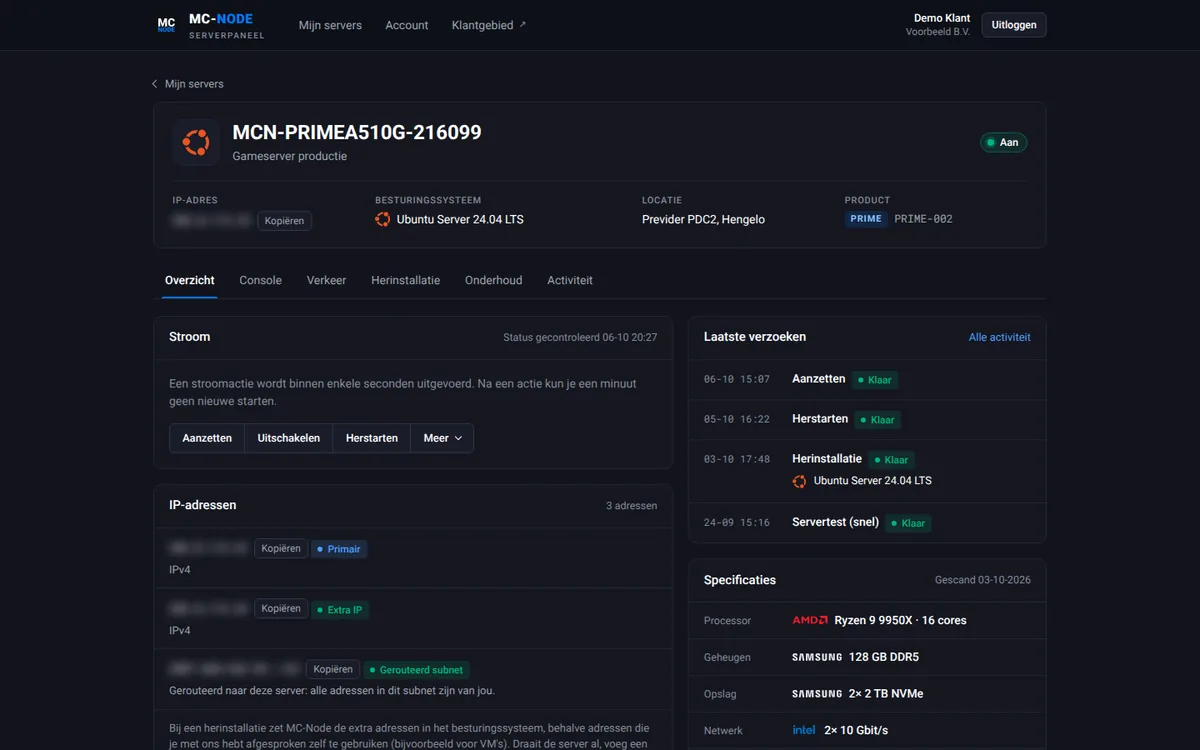
Task: Click the Demo Klant account name
Action: [x=942, y=18]
